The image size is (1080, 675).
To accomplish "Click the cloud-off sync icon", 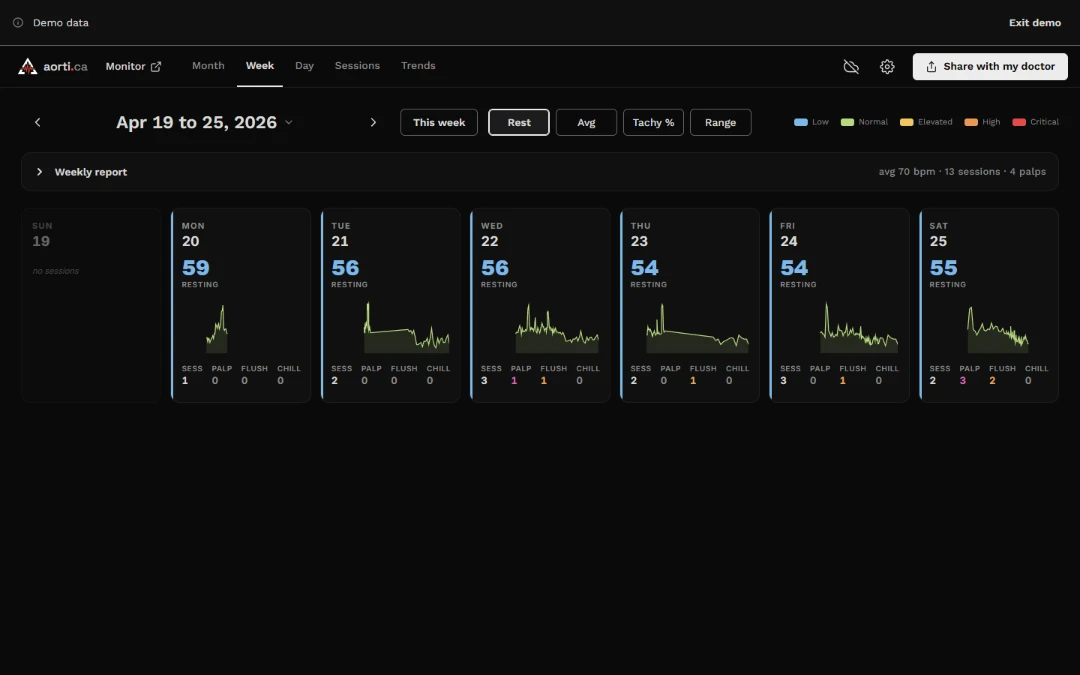I will coord(851,67).
